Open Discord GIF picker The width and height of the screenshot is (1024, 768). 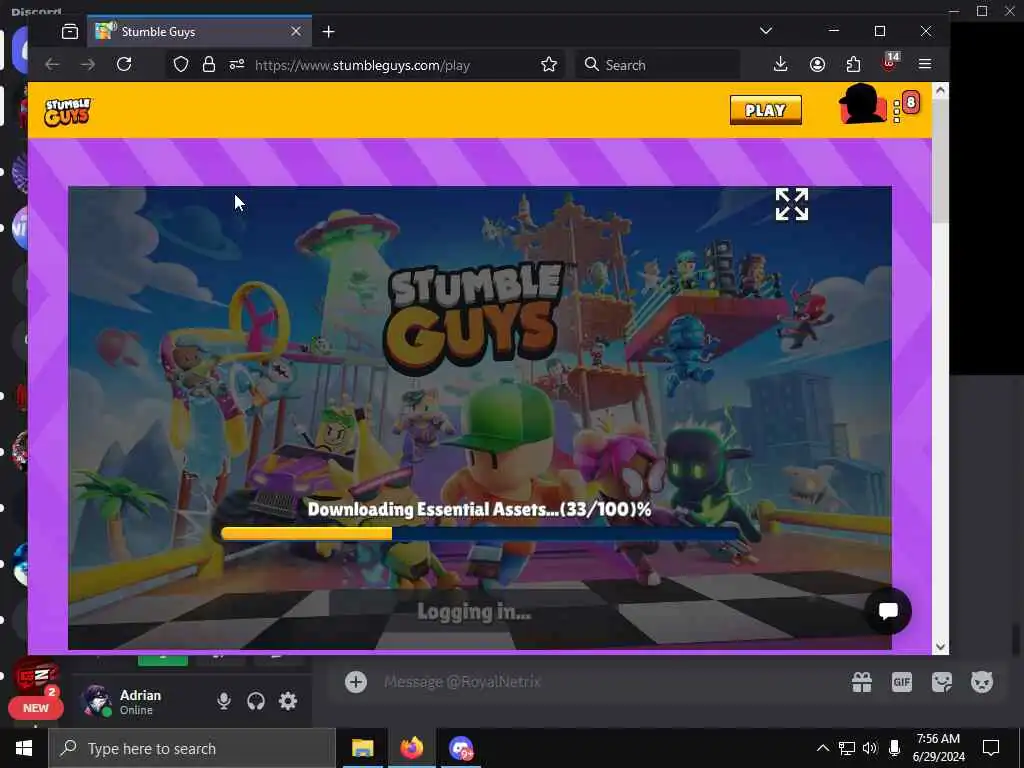[x=902, y=682]
